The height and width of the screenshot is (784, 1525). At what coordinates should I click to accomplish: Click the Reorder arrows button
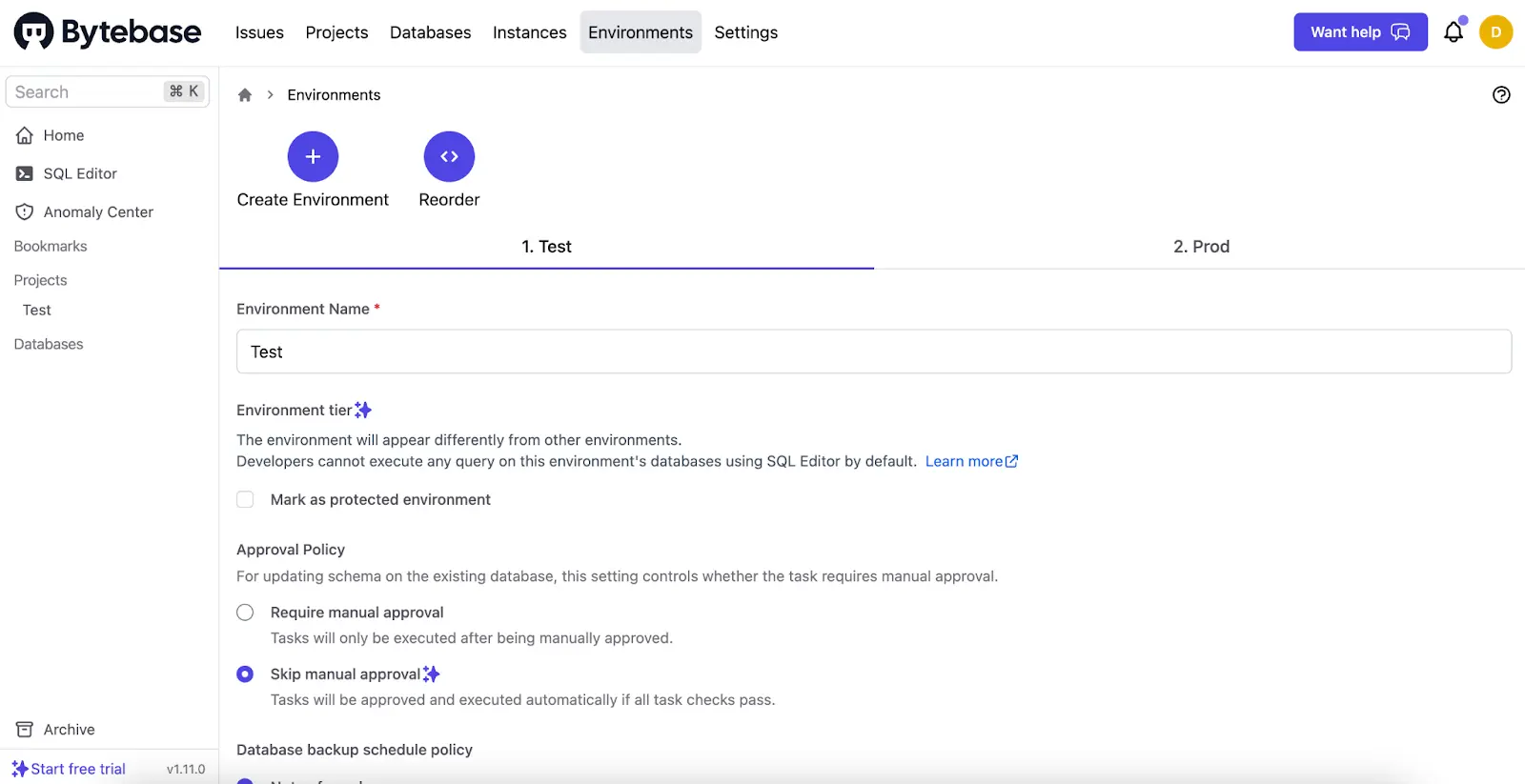[x=449, y=156]
